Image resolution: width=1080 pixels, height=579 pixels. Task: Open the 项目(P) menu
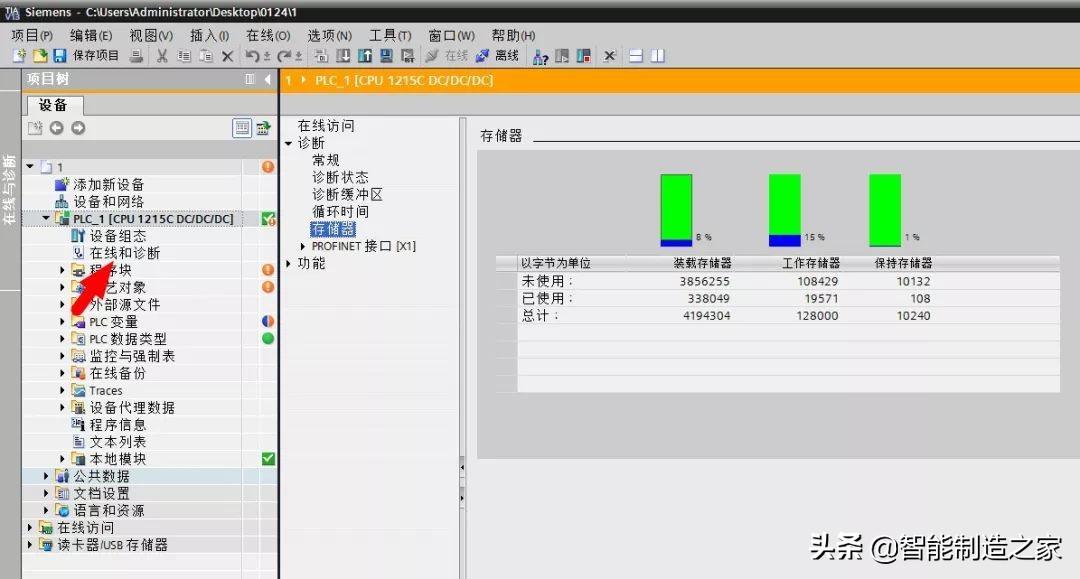click(x=32, y=35)
